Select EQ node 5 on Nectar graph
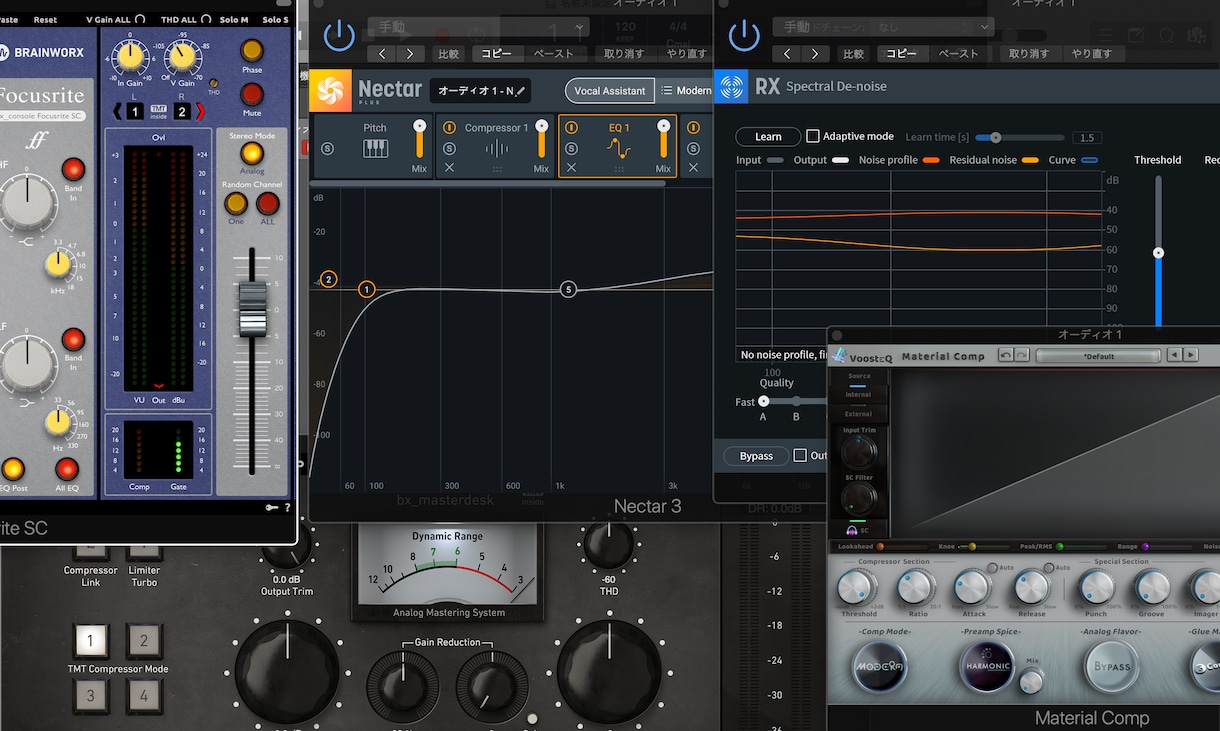Viewport: 1220px width, 731px height. [568, 289]
